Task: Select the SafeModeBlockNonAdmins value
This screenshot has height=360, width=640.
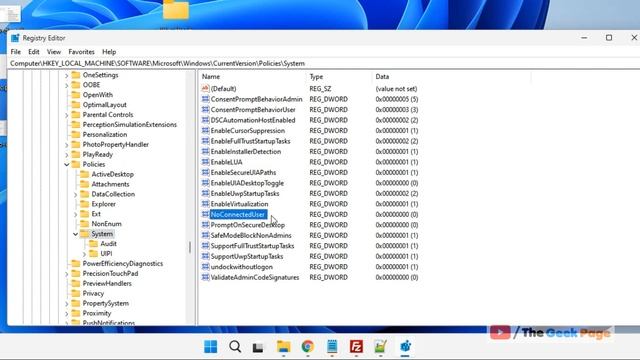Action: (251, 236)
